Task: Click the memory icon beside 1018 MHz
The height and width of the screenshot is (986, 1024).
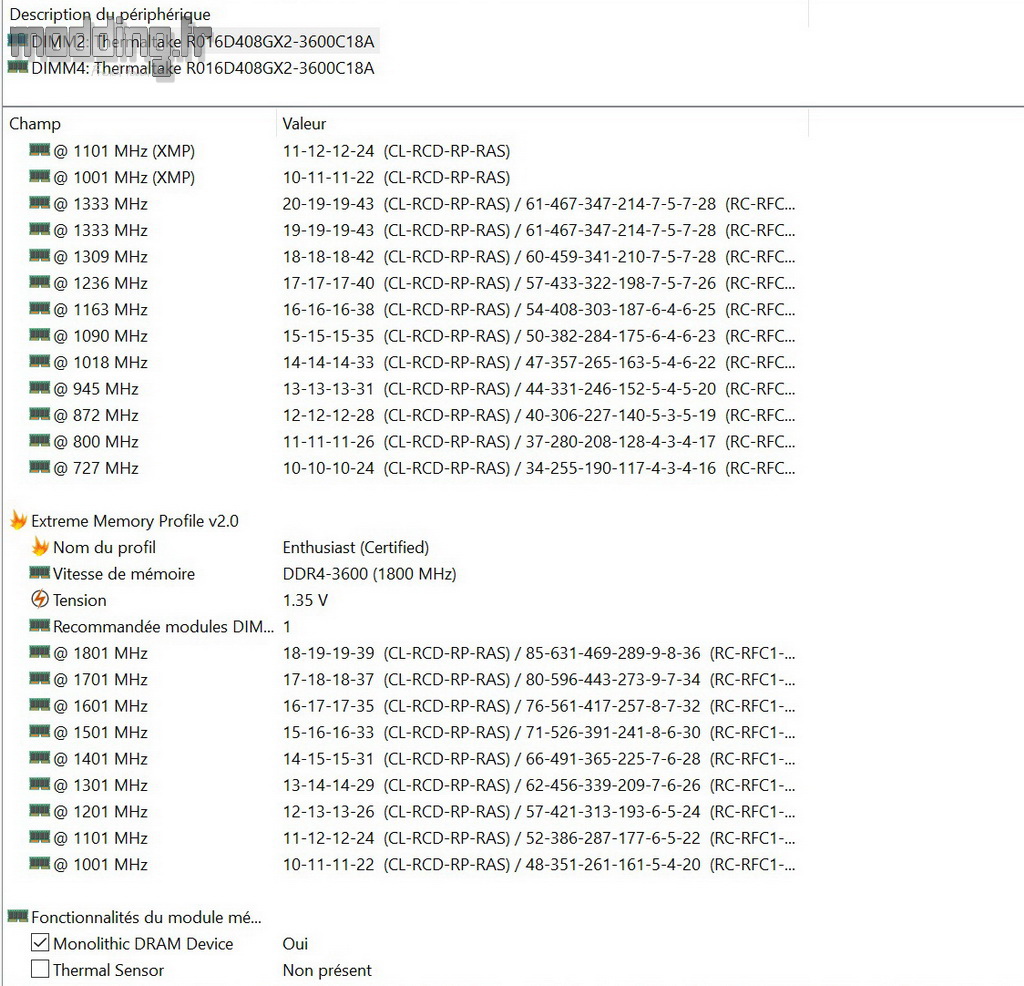Action: tap(39, 361)
